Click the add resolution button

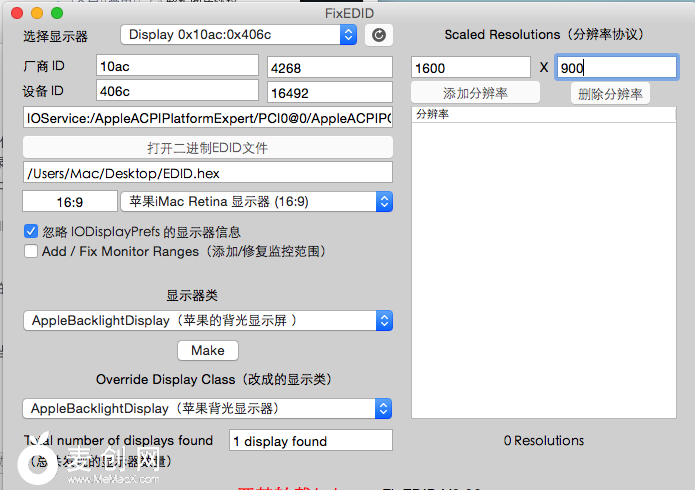coord(475,93)
